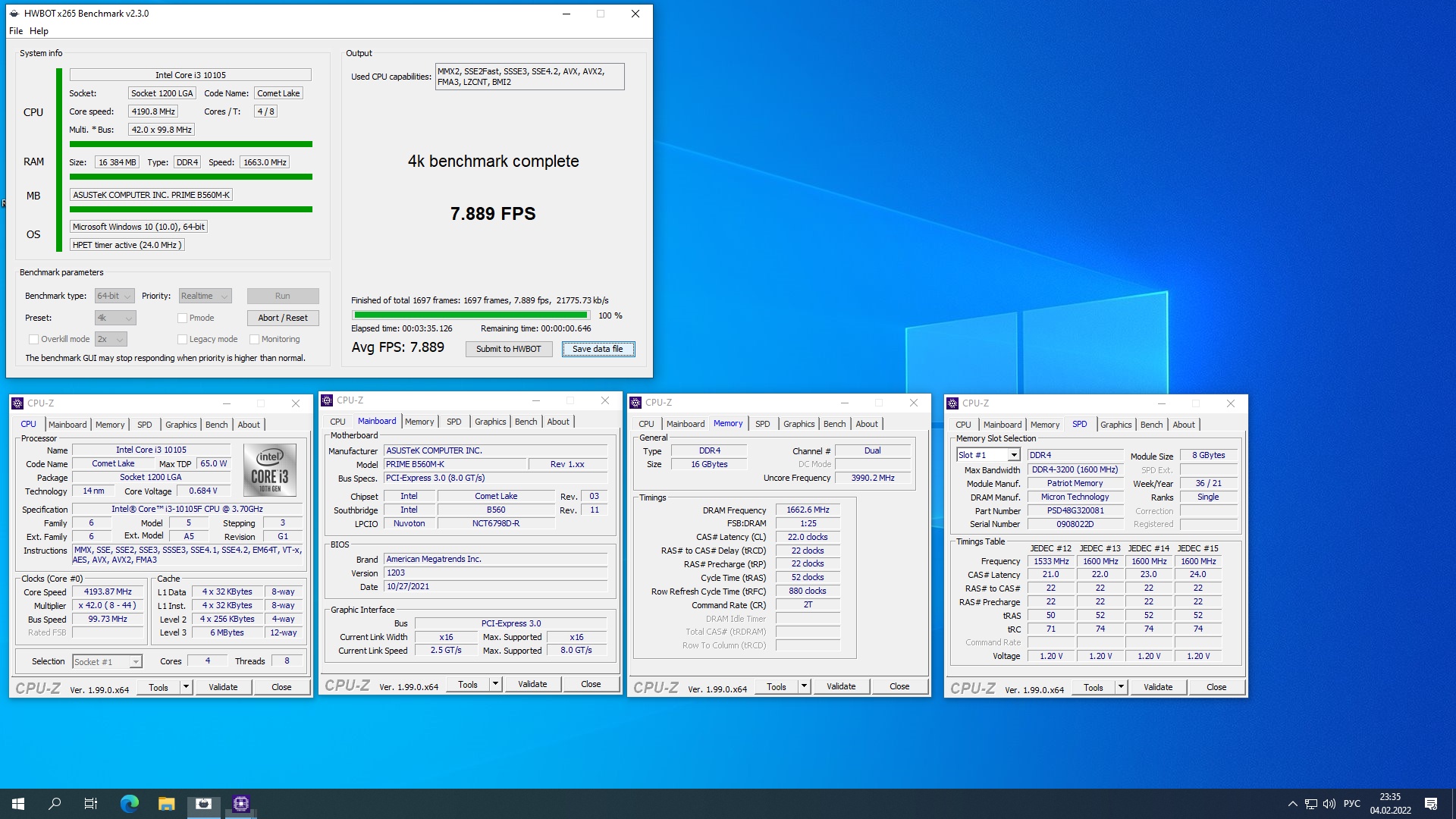Open File Explorer from taskbar
This screenshot has width=1456, height=819.
click(x=167, y=804)
